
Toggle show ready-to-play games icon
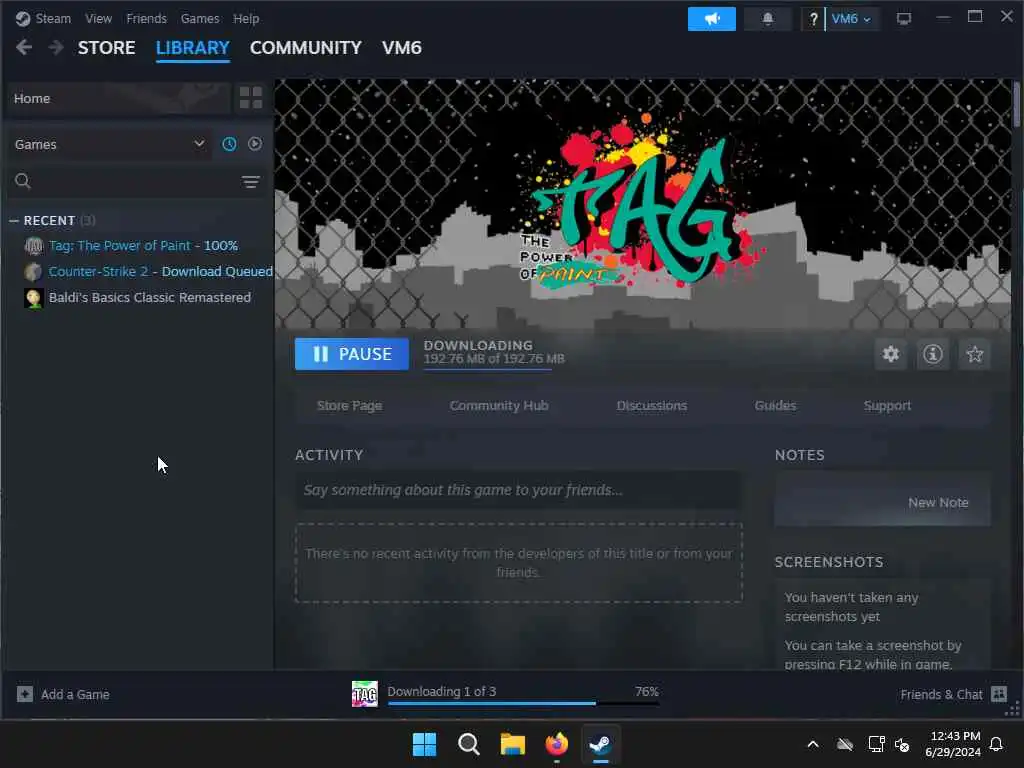tap(255, 144)
